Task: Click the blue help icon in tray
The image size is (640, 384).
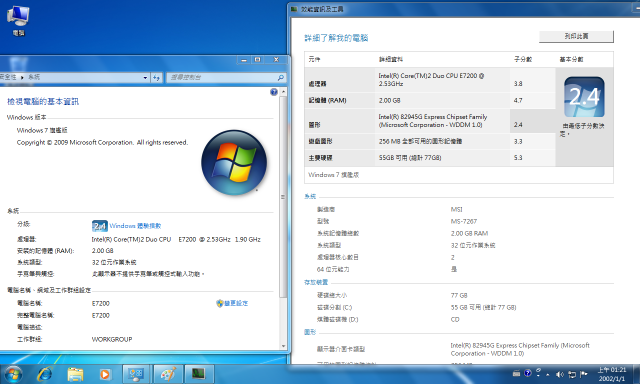Action: point(528,373)
